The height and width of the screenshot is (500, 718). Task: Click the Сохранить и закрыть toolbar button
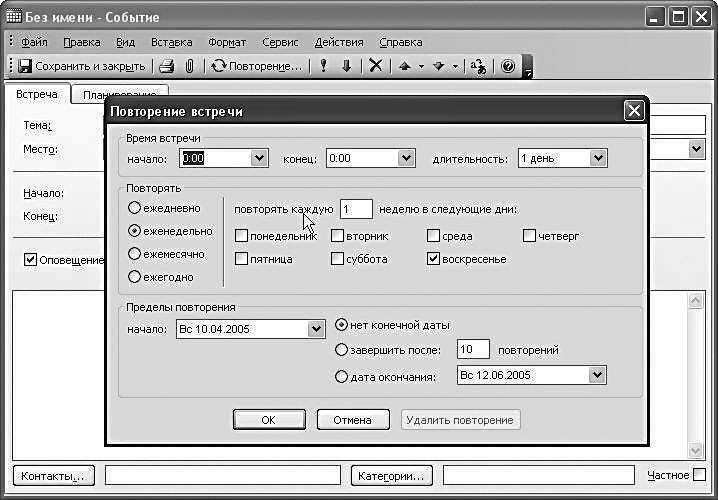(x=82, y=66)
